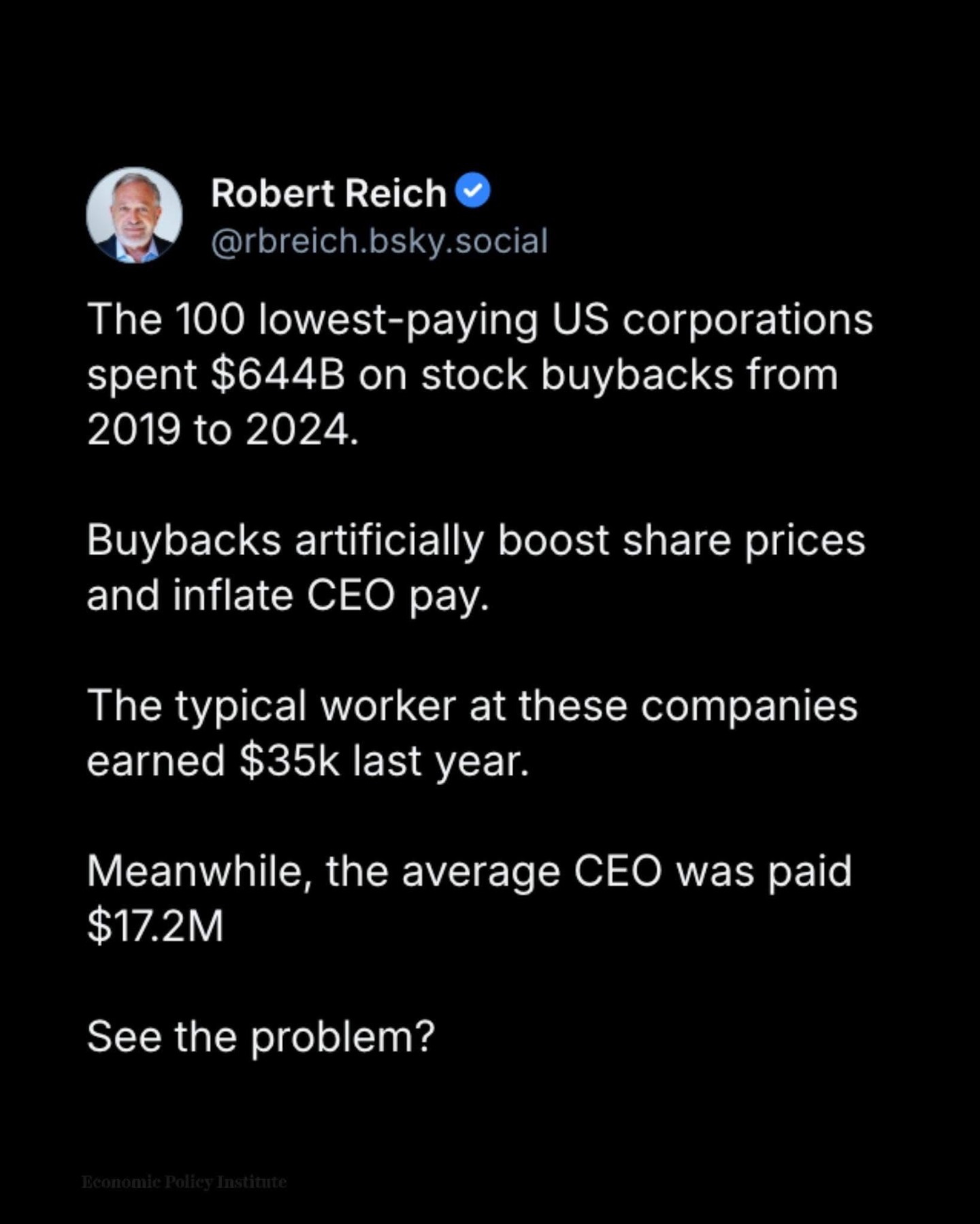Select the $35k amount
This screenshot has width=980, height=1224.
289,761
